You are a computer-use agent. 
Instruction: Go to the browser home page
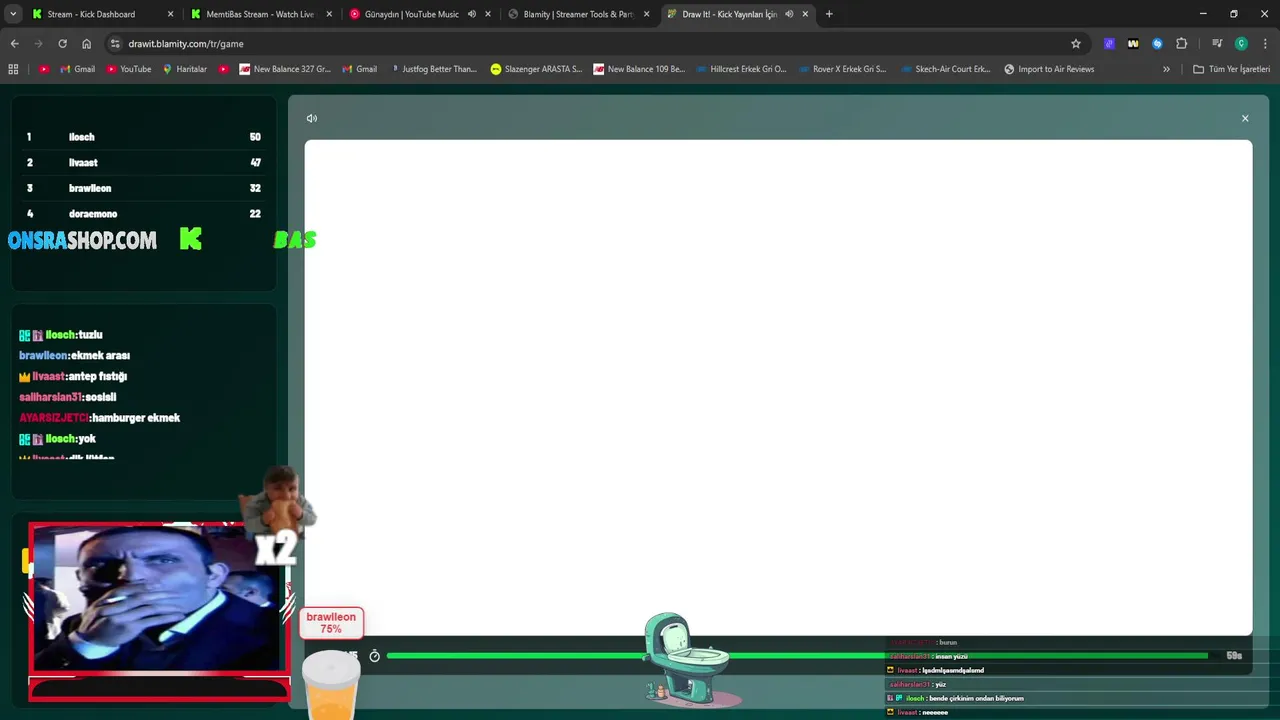(86, 44)
